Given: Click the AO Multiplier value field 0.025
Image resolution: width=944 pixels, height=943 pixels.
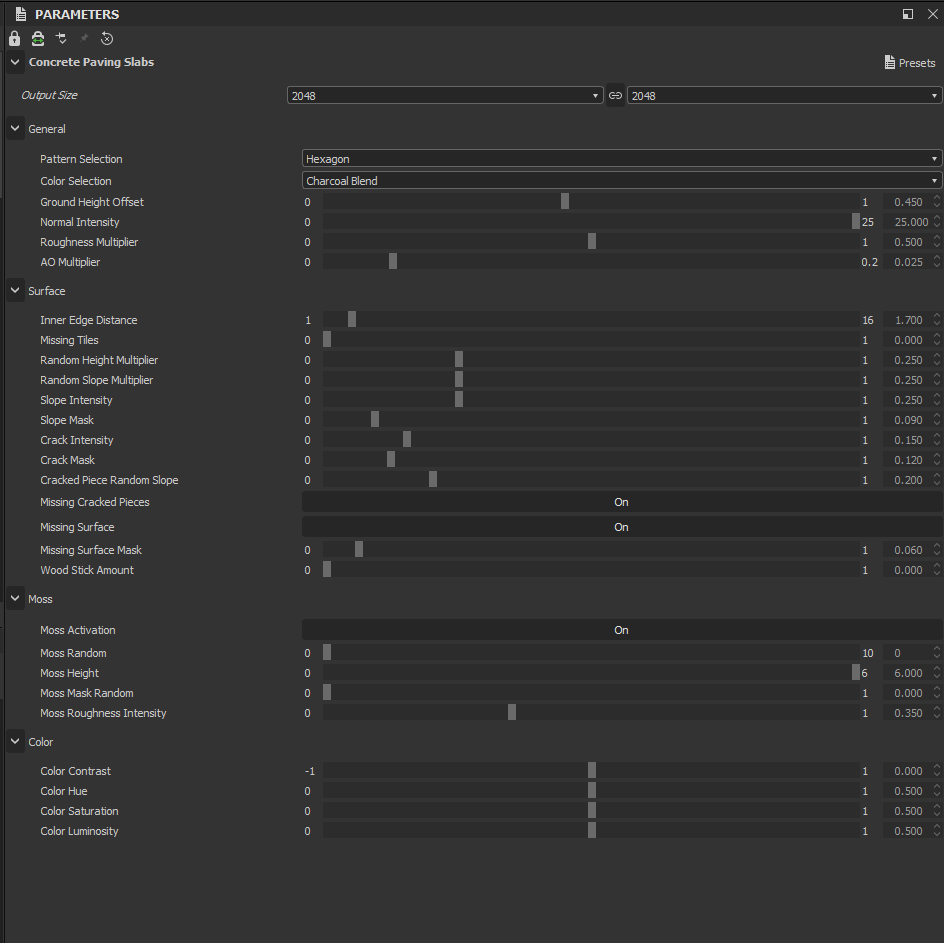Looking at the screenshot, I should point(908,261).
